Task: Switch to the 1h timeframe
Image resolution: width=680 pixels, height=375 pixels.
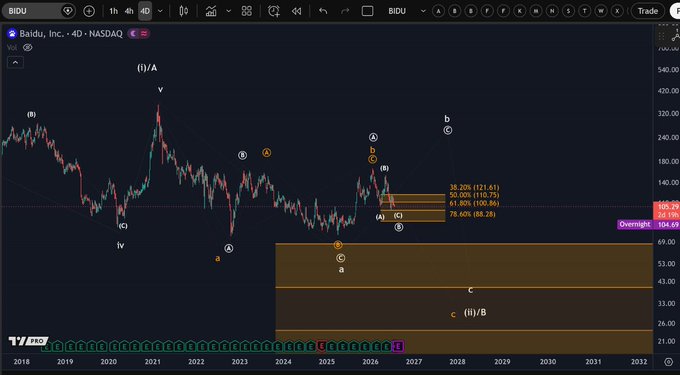Action: click(x=113, y=11)
